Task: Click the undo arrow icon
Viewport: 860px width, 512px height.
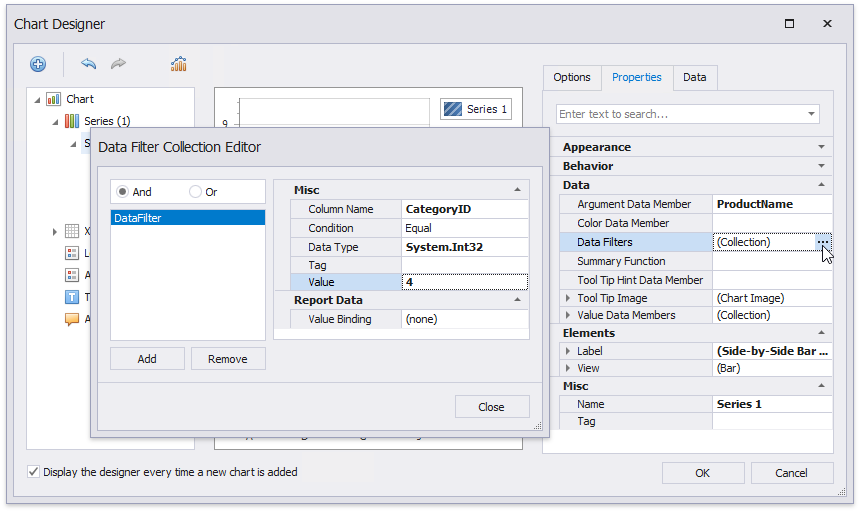Action: pos(89,64)
